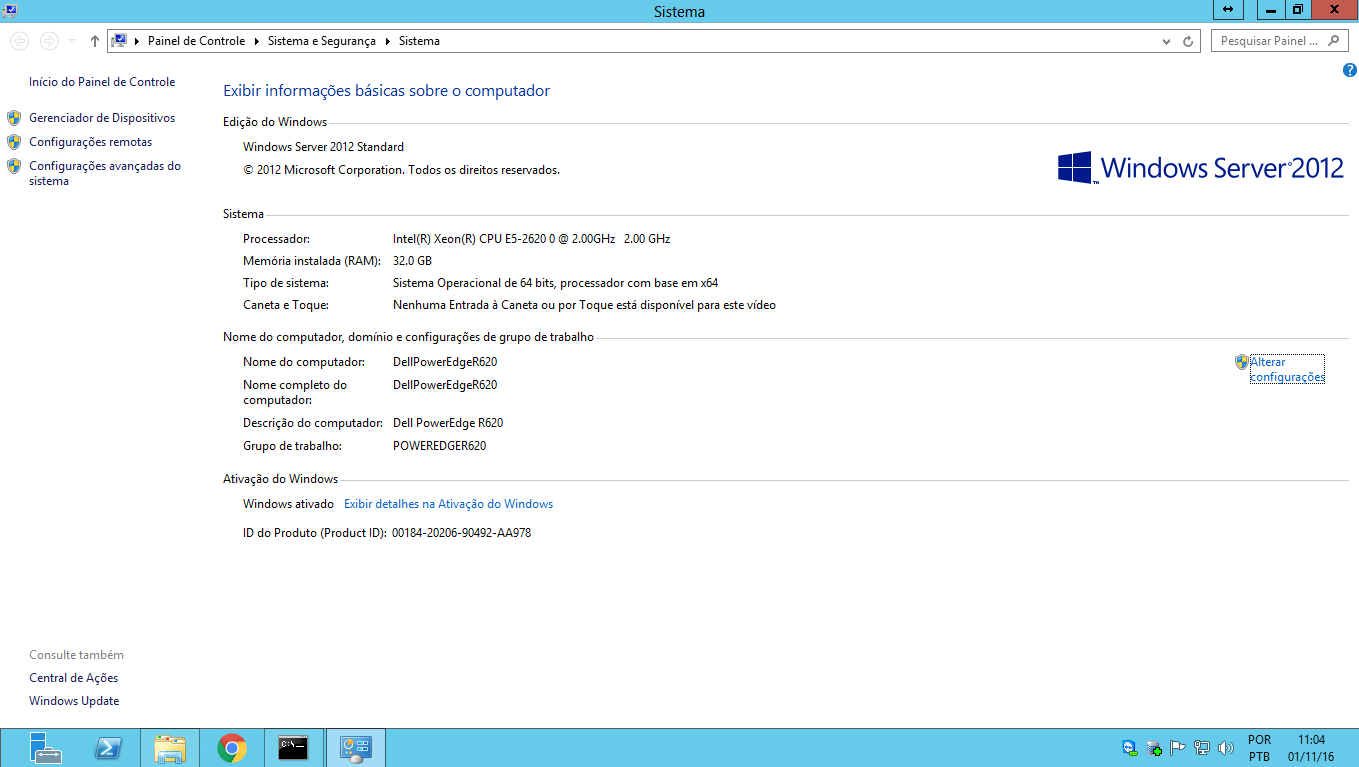
Task: Click the shield icon beside Gerenciador de Dispositivos
Action: point(14,118)
